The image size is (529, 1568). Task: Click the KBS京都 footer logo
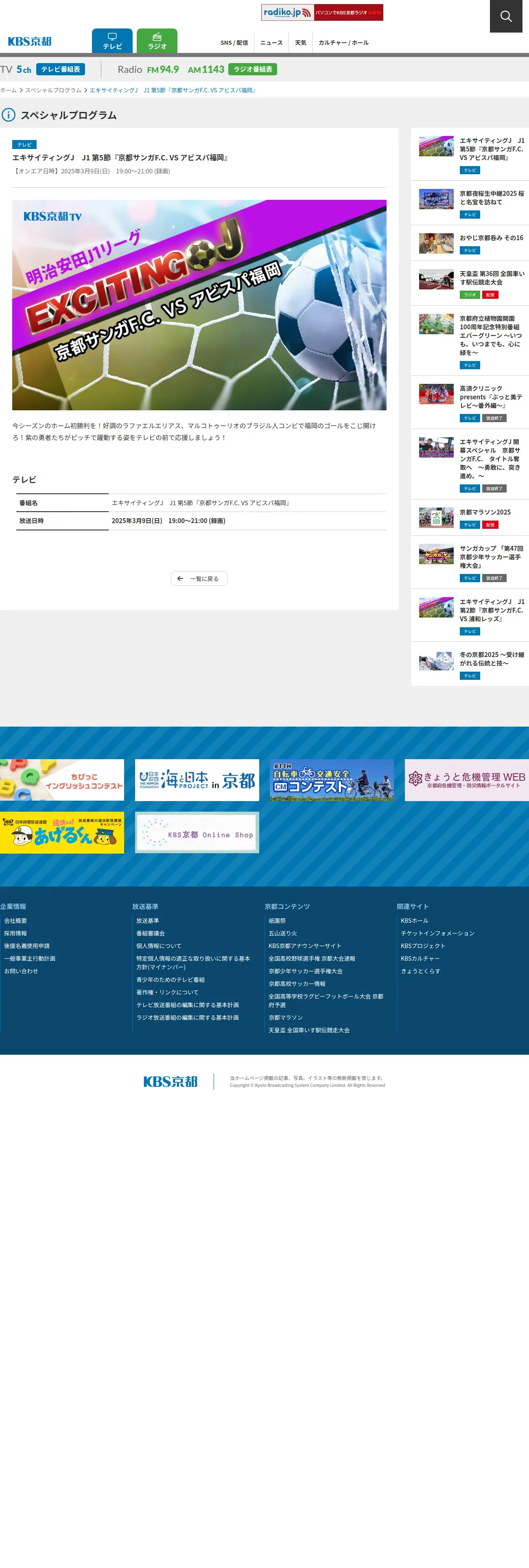pos(171,1081)
